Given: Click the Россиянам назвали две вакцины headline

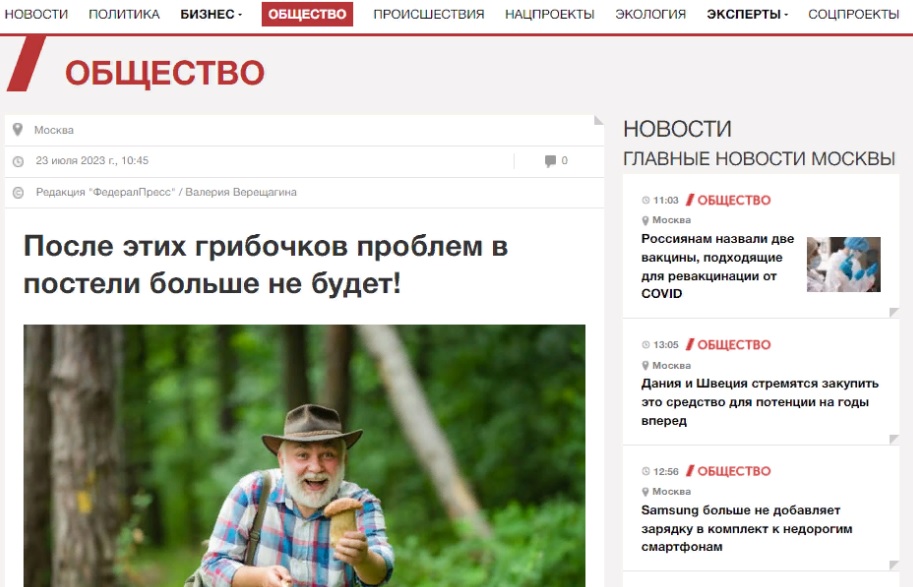Looking at the screenshot, I should coord(717,266).
